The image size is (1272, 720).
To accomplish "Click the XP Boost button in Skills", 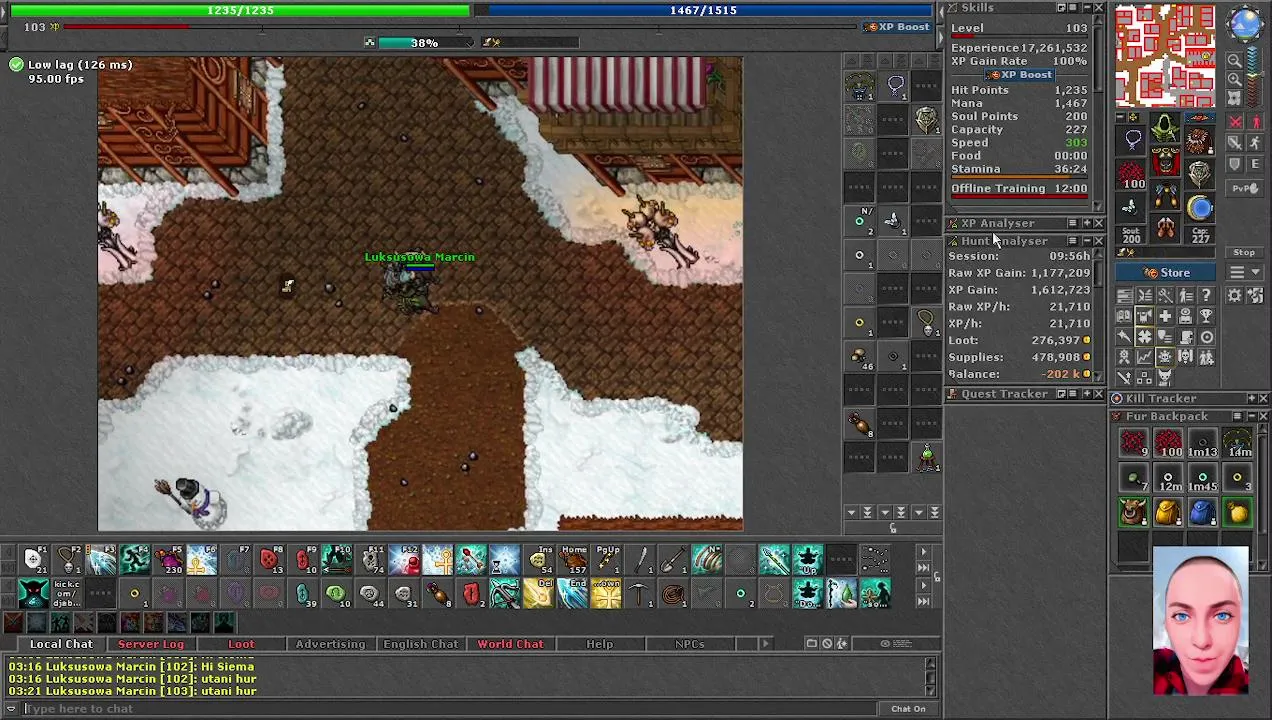I will pyautogui.click(x=1019, y=75).
